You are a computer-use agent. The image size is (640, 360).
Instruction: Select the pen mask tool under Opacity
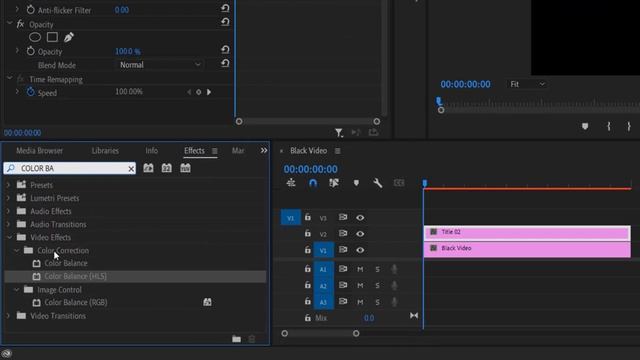click(x=69, y=37)
